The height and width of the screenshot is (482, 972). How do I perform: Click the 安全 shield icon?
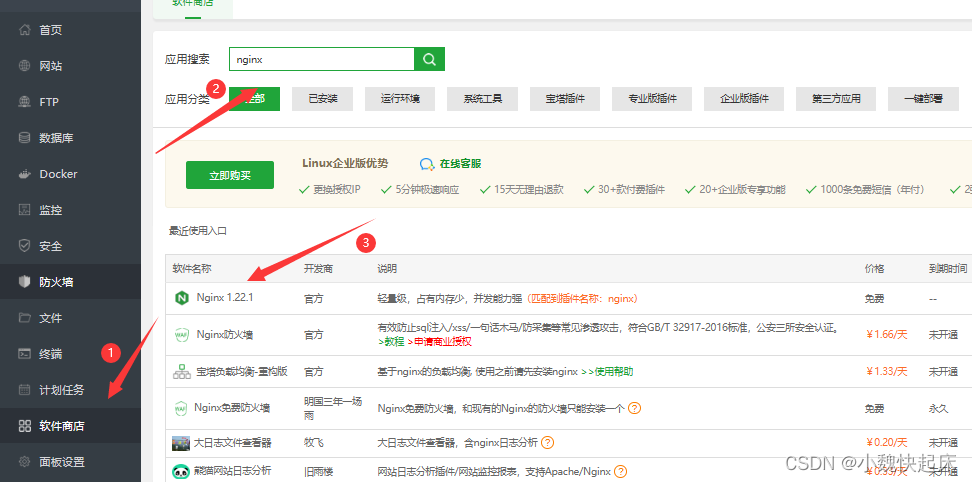pyautogui.click(x=25, y=246)
